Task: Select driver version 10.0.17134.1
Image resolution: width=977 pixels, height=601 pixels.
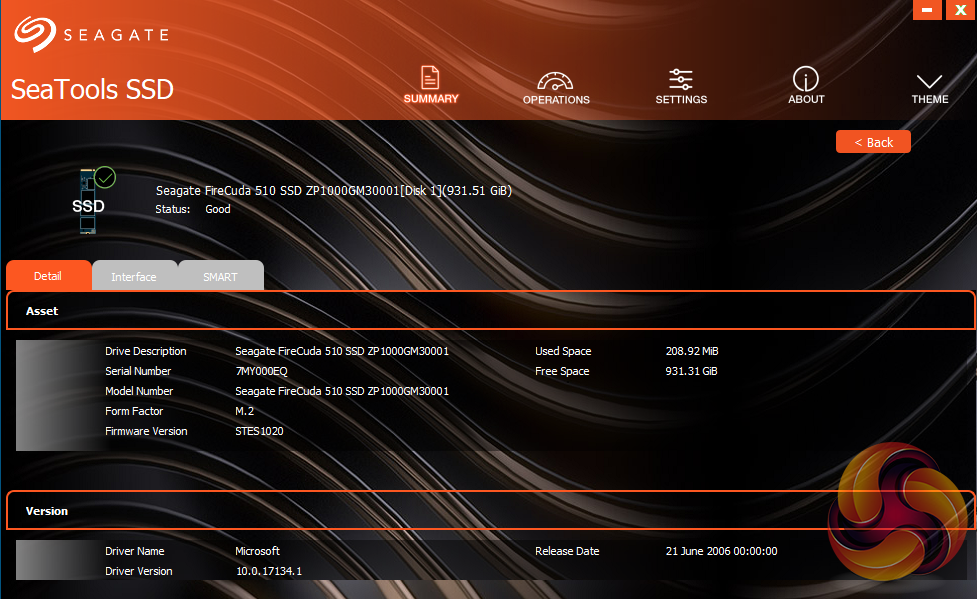Action: coord(269,571)
